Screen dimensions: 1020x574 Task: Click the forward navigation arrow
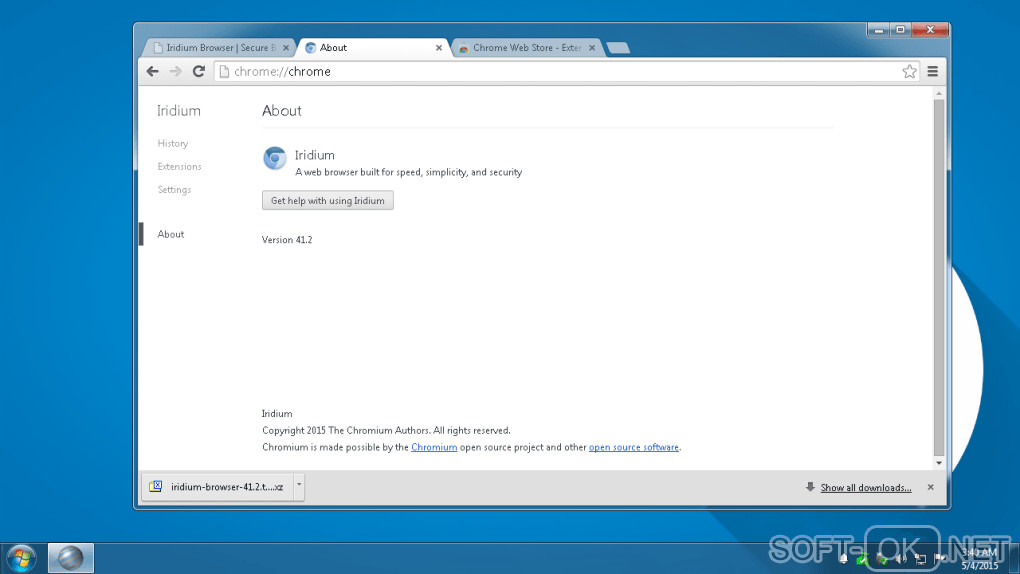pos(176,72)
